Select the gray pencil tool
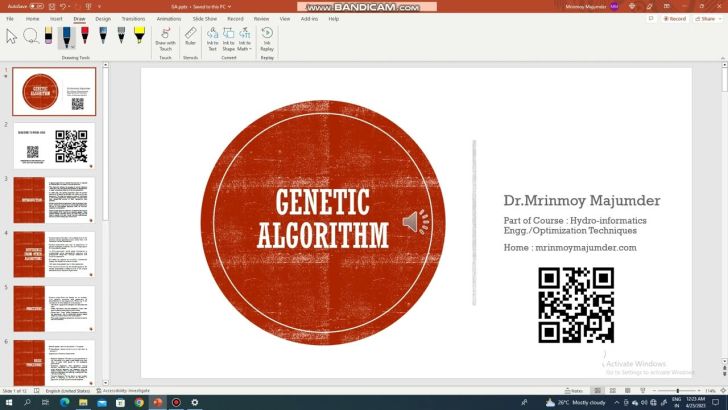This screenshot has width=728, height=410. click(x=121, y=36)
